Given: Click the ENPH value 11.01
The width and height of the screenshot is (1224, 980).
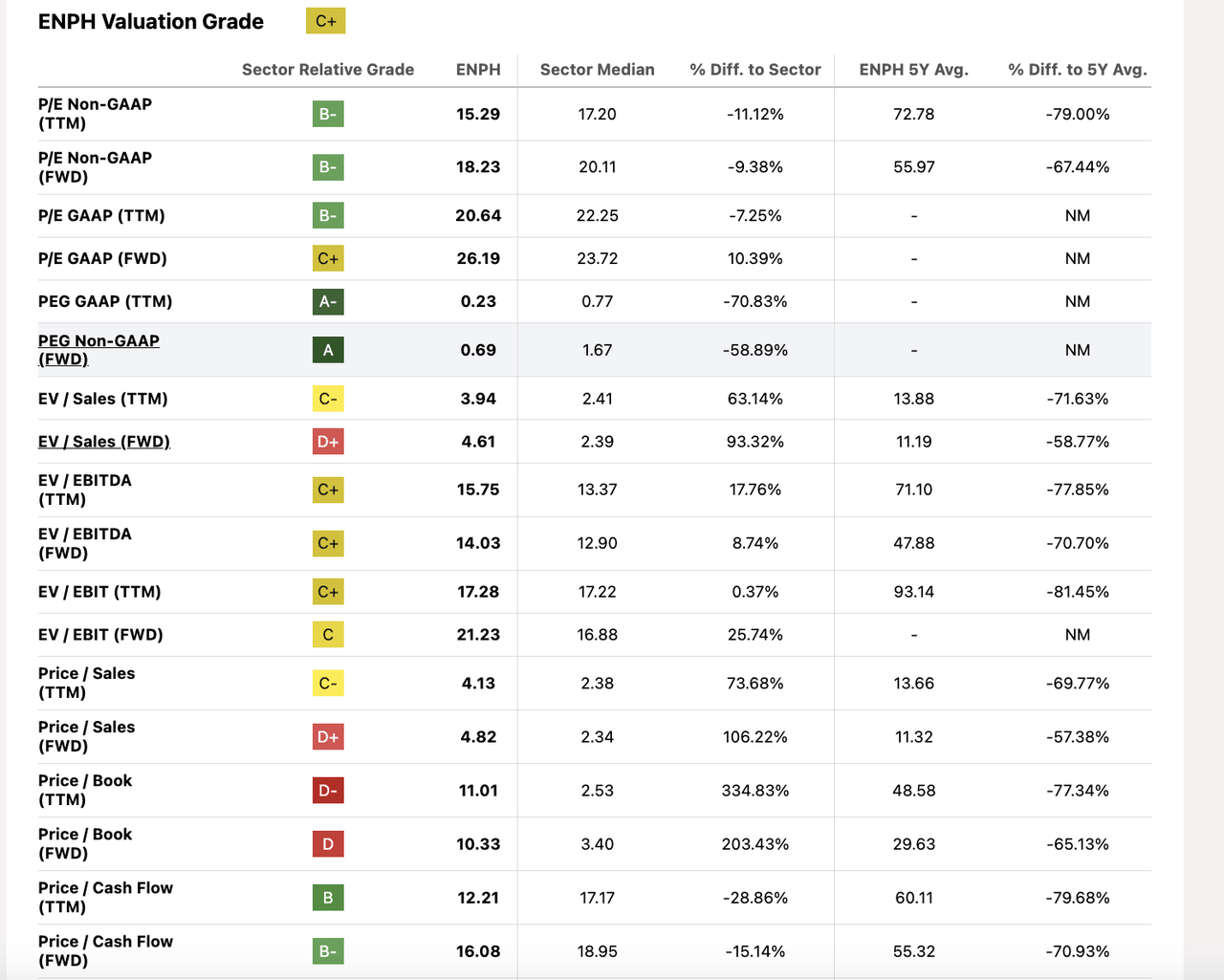Looking at the screenshot, I should coord(478,791).
